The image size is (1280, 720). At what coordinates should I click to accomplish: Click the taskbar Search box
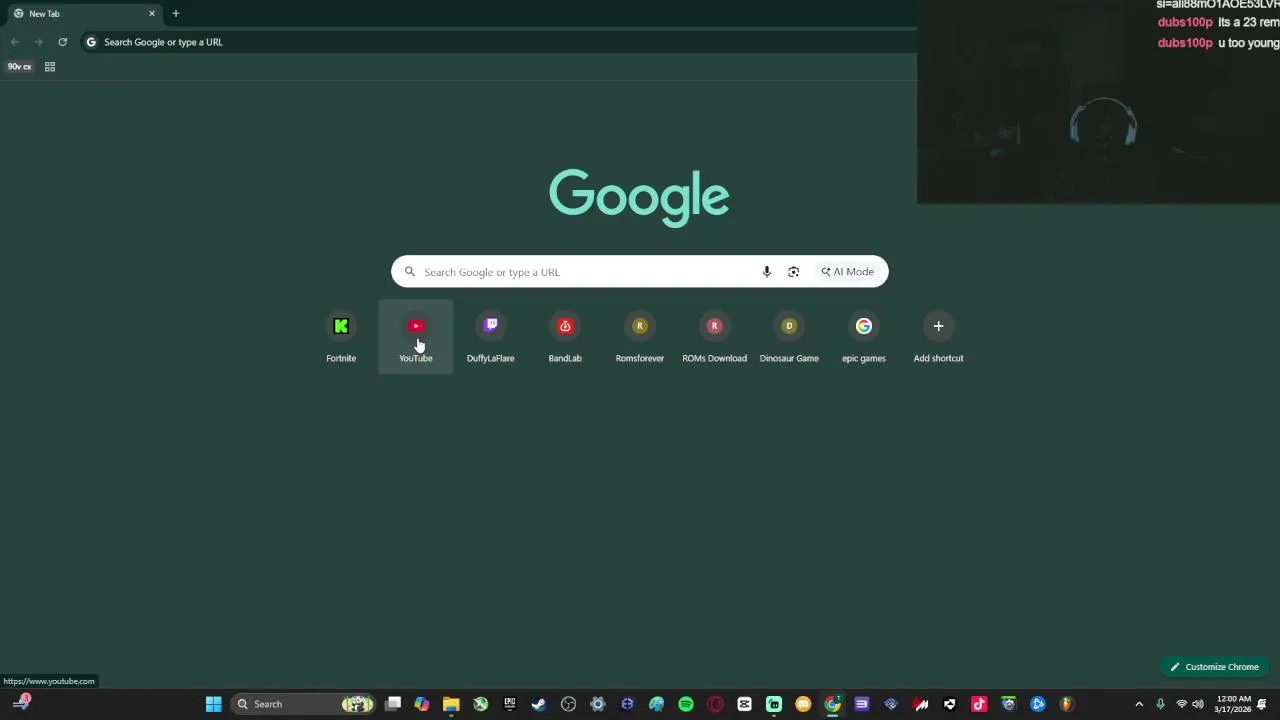[302, 704]
